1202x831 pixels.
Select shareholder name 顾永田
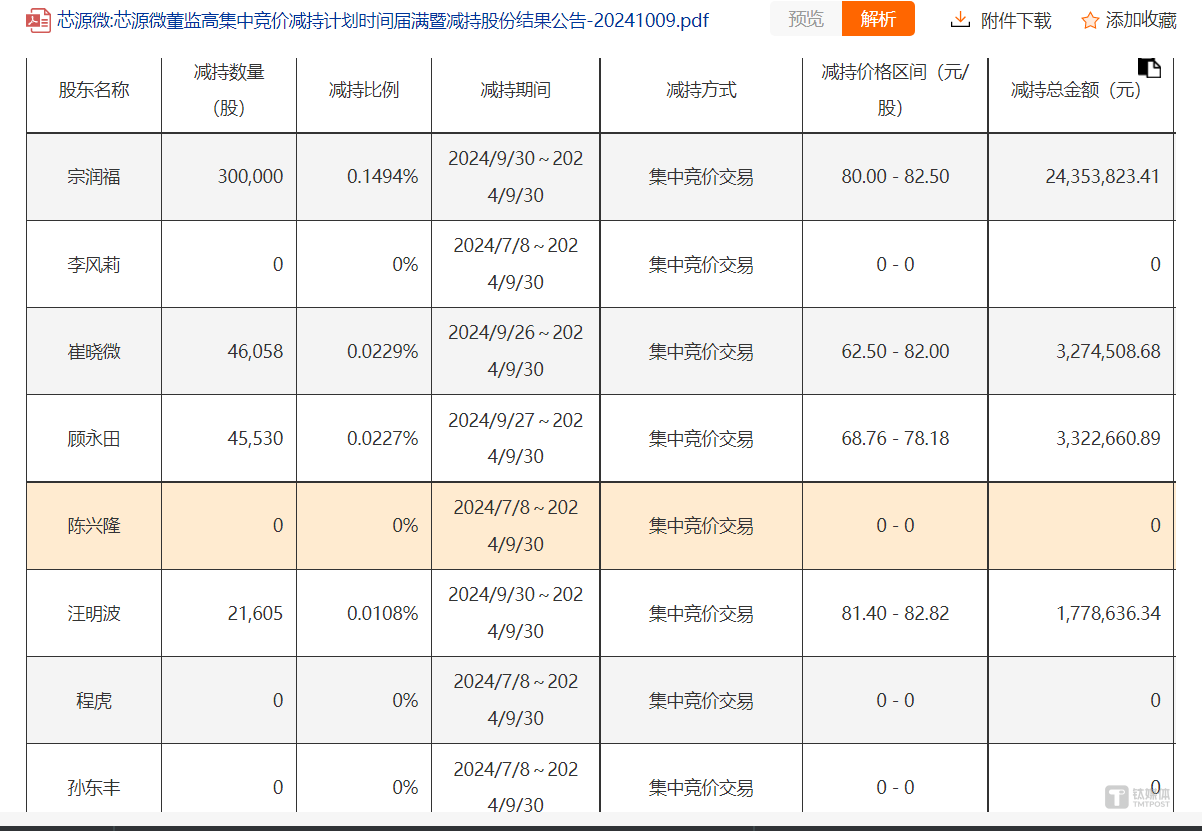(94, 438)
